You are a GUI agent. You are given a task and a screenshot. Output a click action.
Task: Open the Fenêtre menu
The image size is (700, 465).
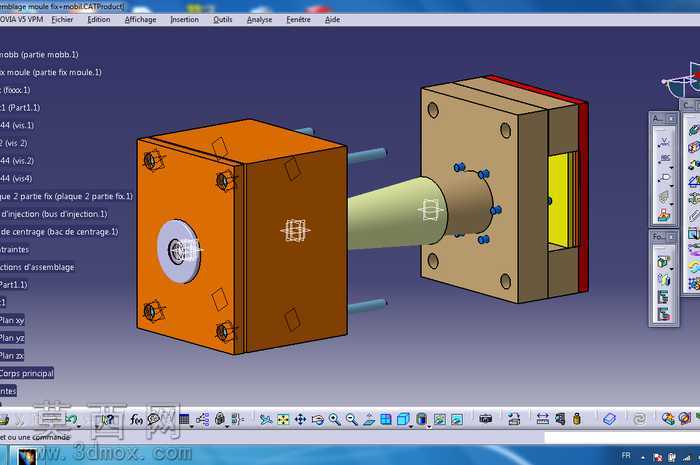pyautogui.click(x=299, y=20)
